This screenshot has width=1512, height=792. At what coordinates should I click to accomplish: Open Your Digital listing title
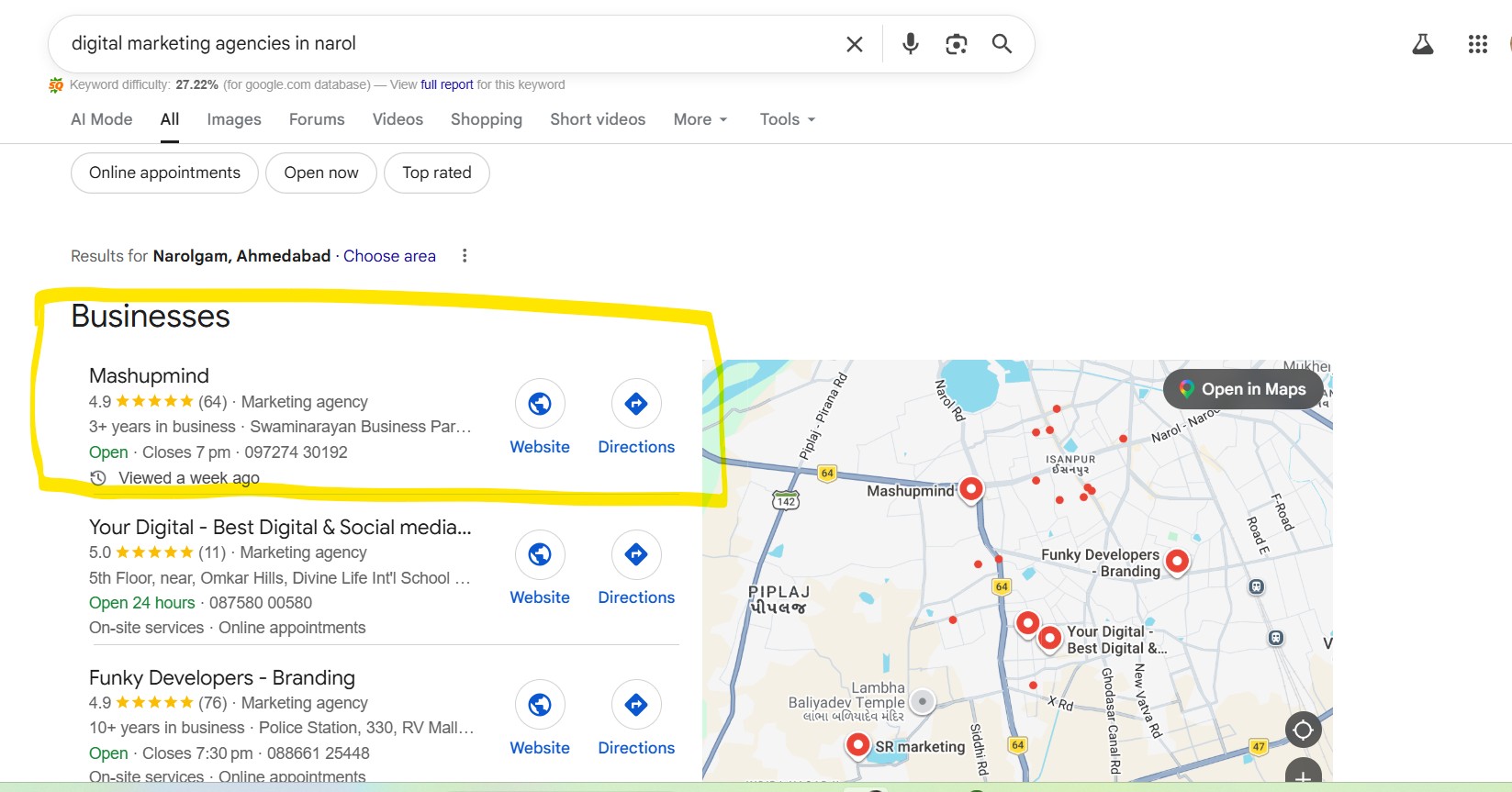[x=280, y=527]
